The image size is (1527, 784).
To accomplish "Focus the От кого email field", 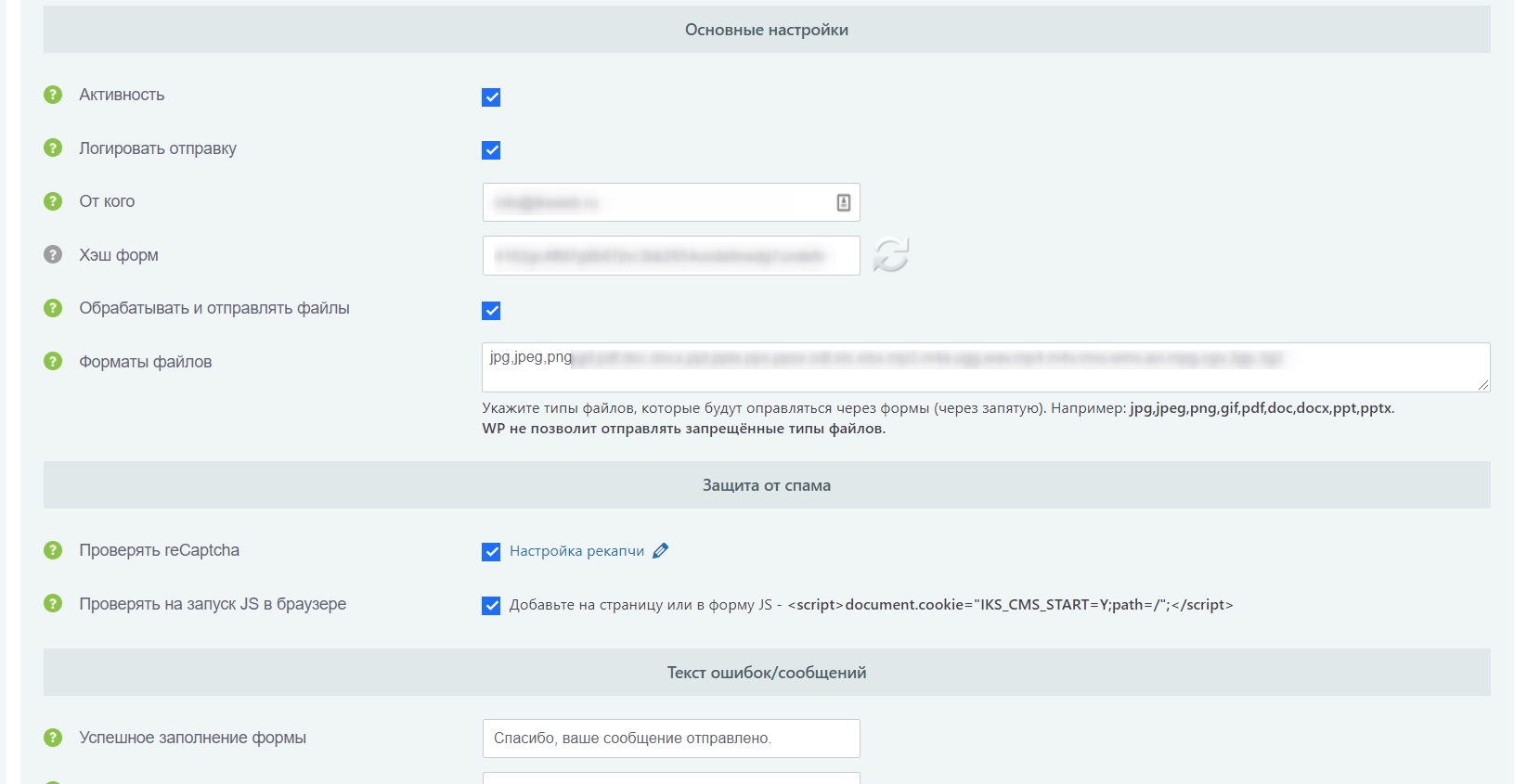I will click(671, 202).
